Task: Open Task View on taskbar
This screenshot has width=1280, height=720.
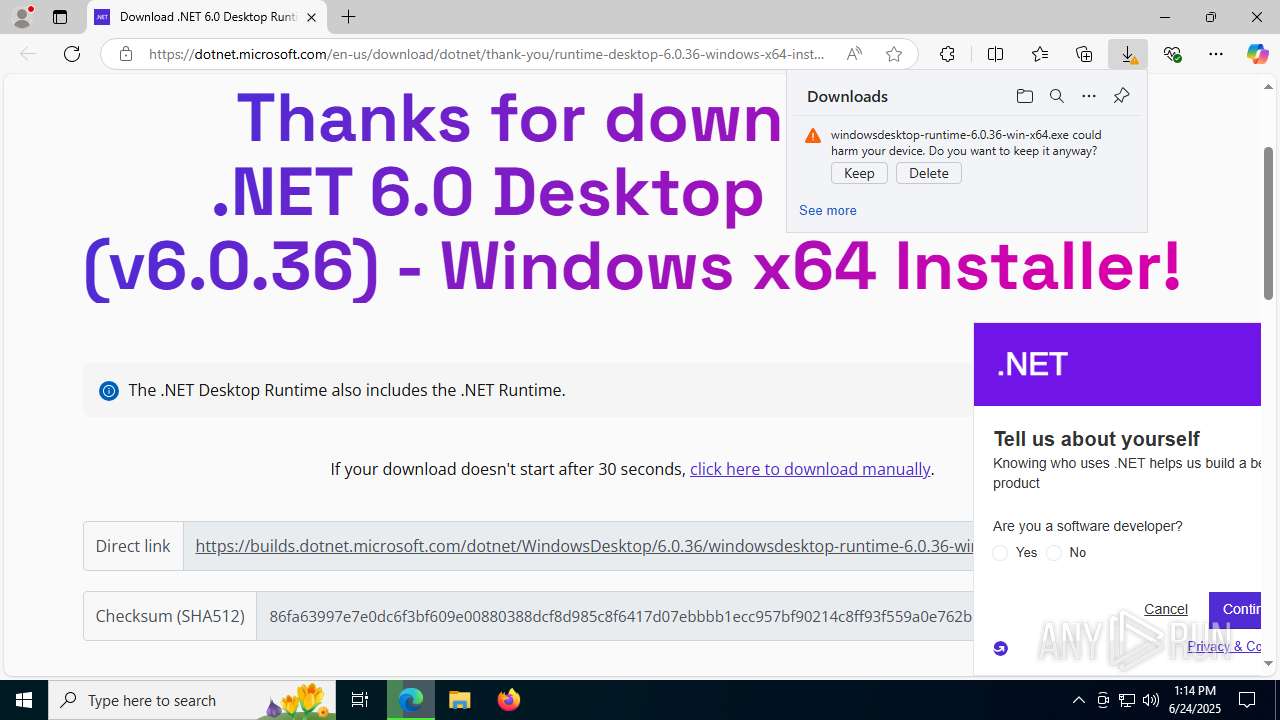Action: click(x=360, y=700)
